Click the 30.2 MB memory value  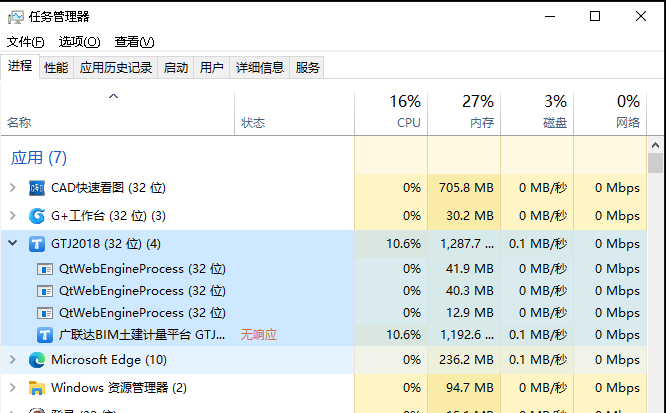pos(470,216)
